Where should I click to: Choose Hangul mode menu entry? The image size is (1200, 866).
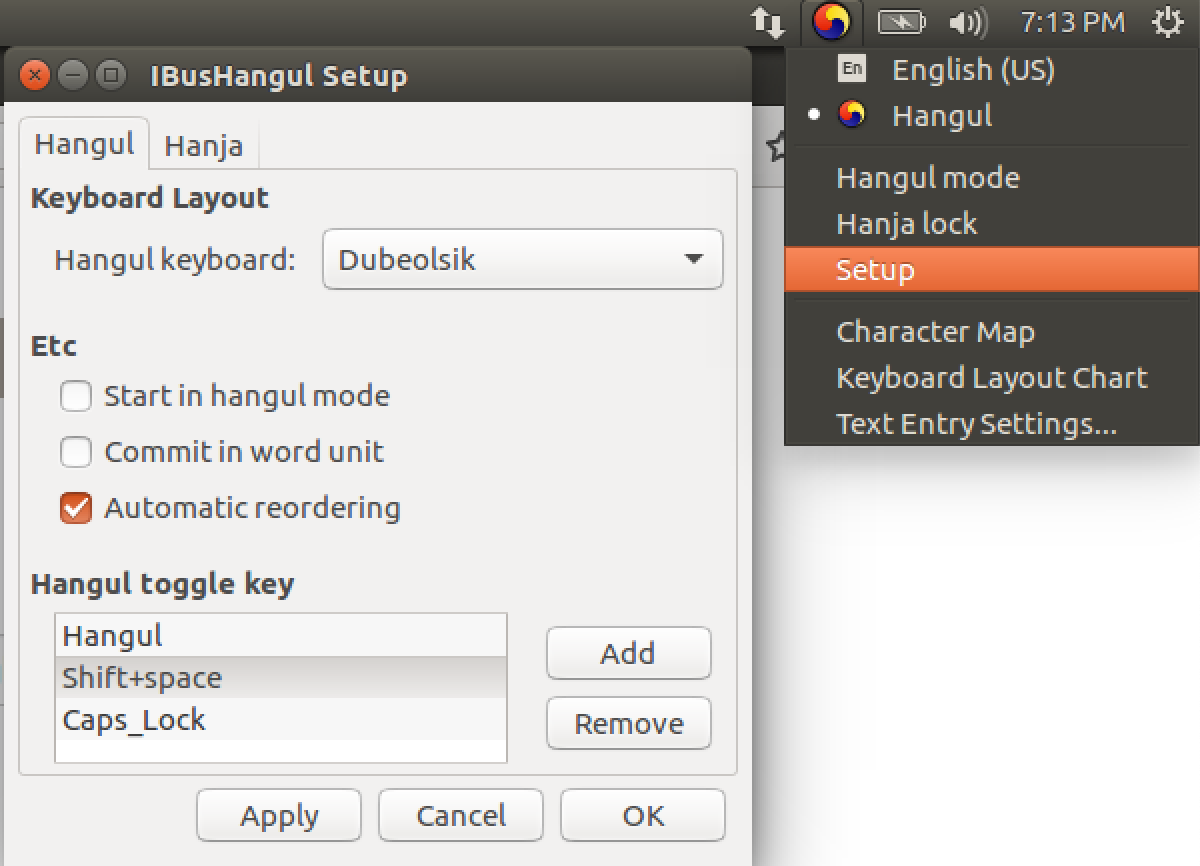[x=992, y=178]
